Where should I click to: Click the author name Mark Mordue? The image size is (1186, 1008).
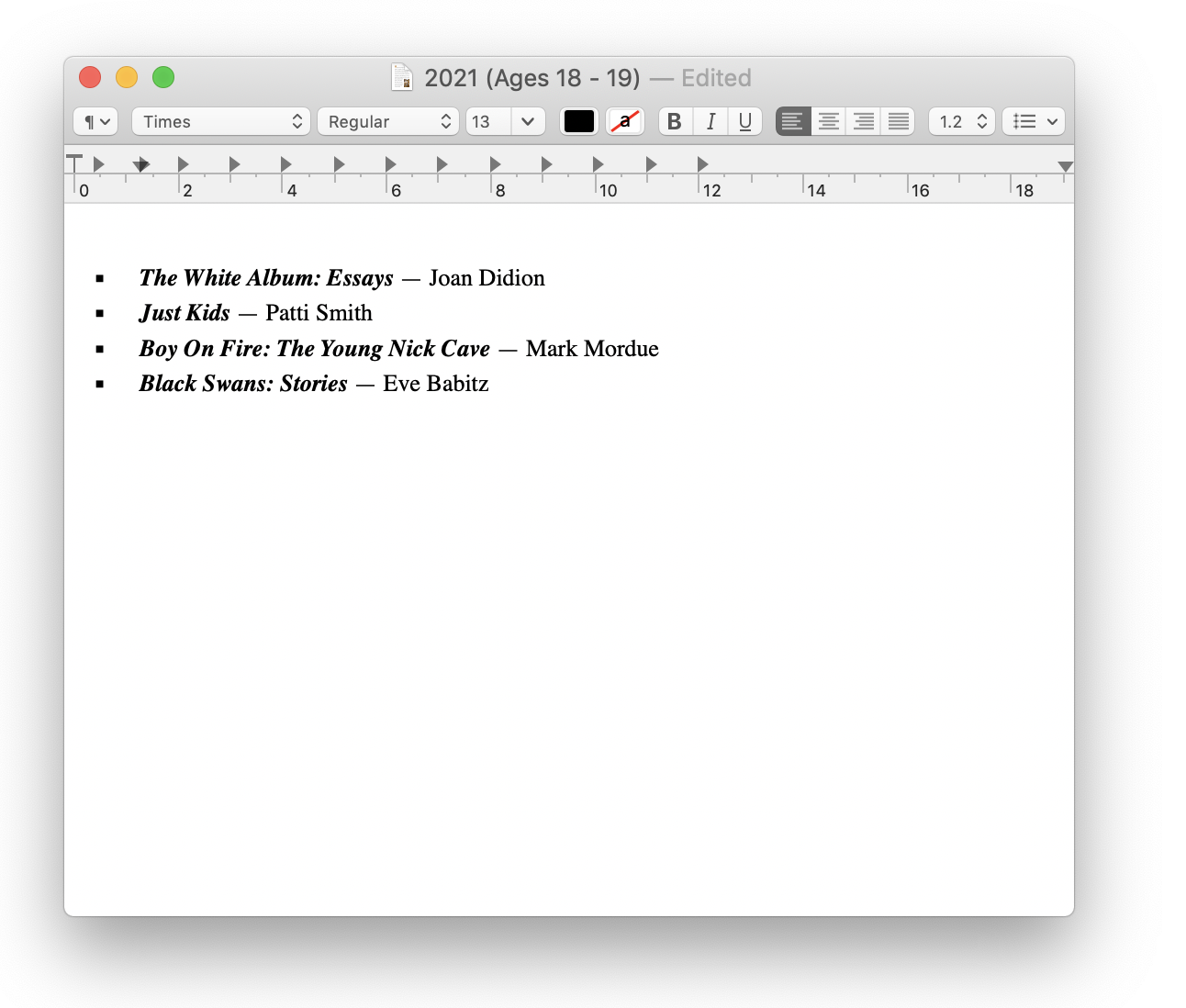click(x=592, y=349)
